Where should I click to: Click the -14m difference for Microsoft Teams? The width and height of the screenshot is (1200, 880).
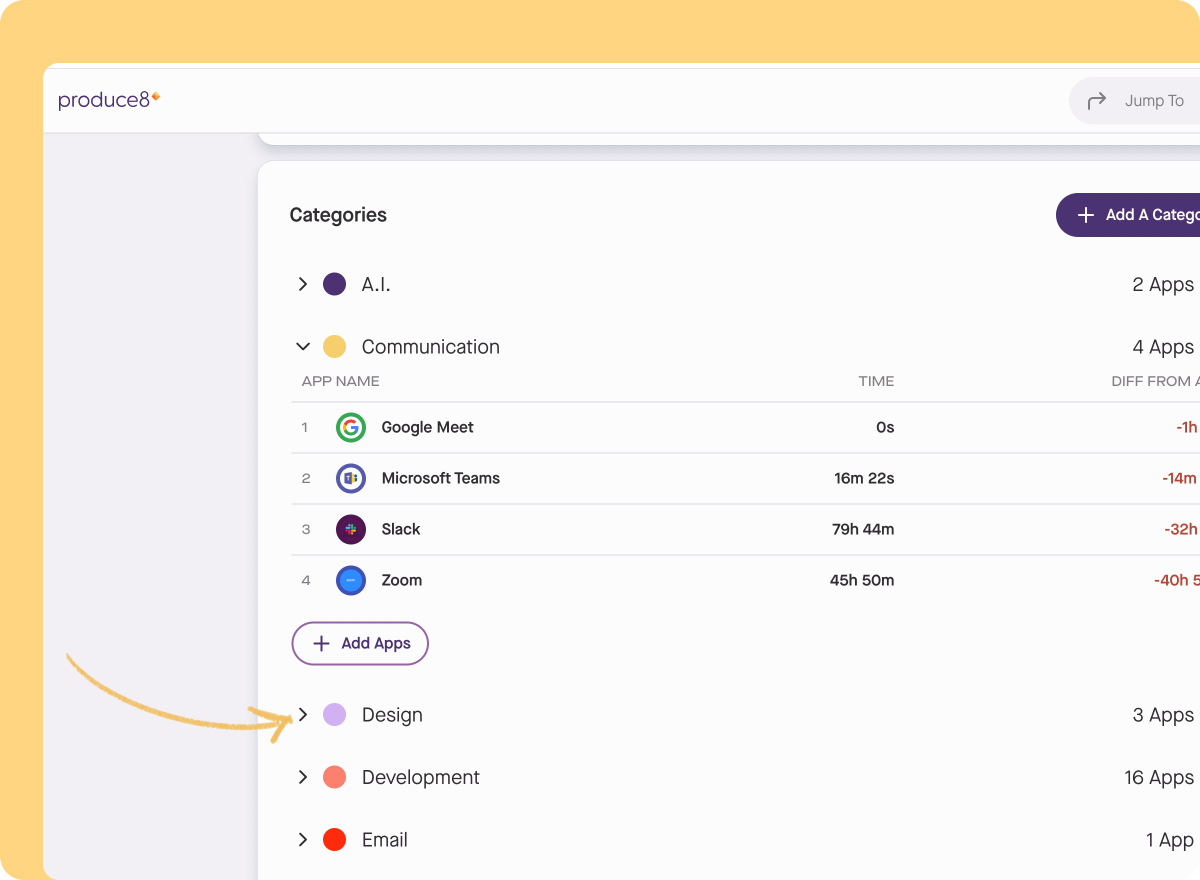pos(1180,479)
